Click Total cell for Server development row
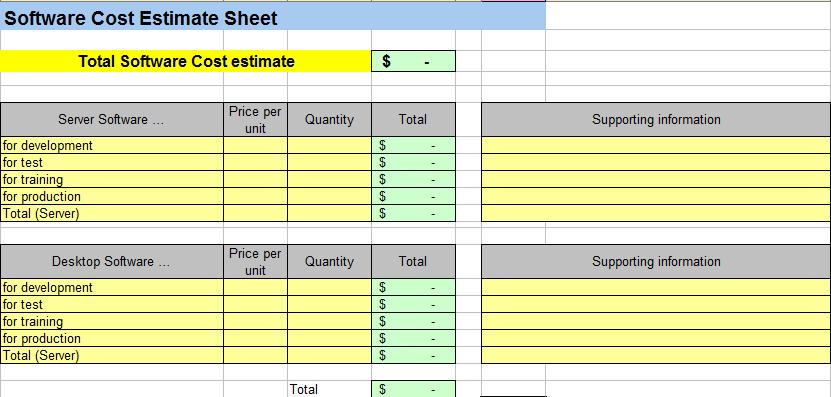 click(413, 145)
